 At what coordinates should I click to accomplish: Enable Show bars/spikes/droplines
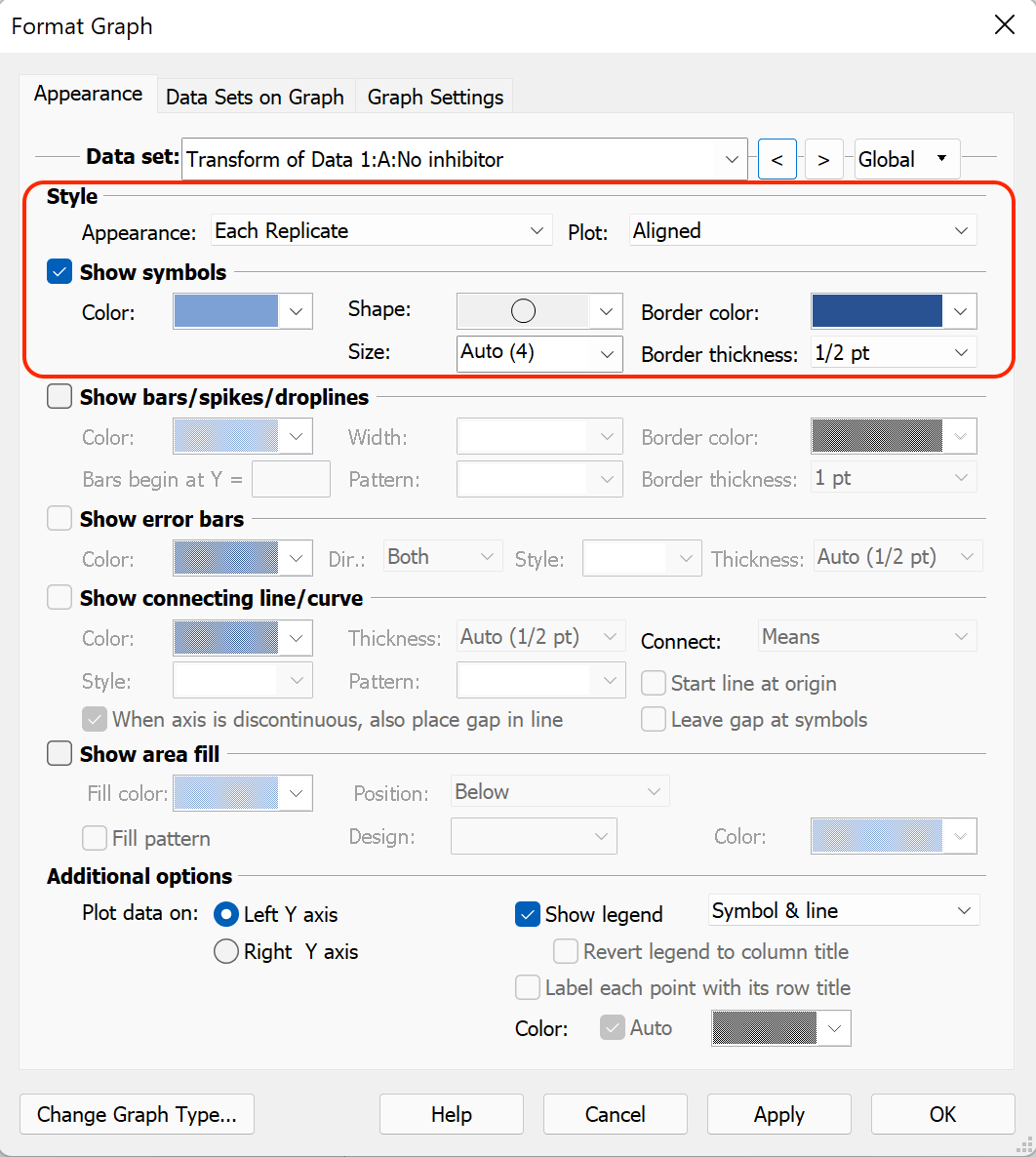coord(59,396)
